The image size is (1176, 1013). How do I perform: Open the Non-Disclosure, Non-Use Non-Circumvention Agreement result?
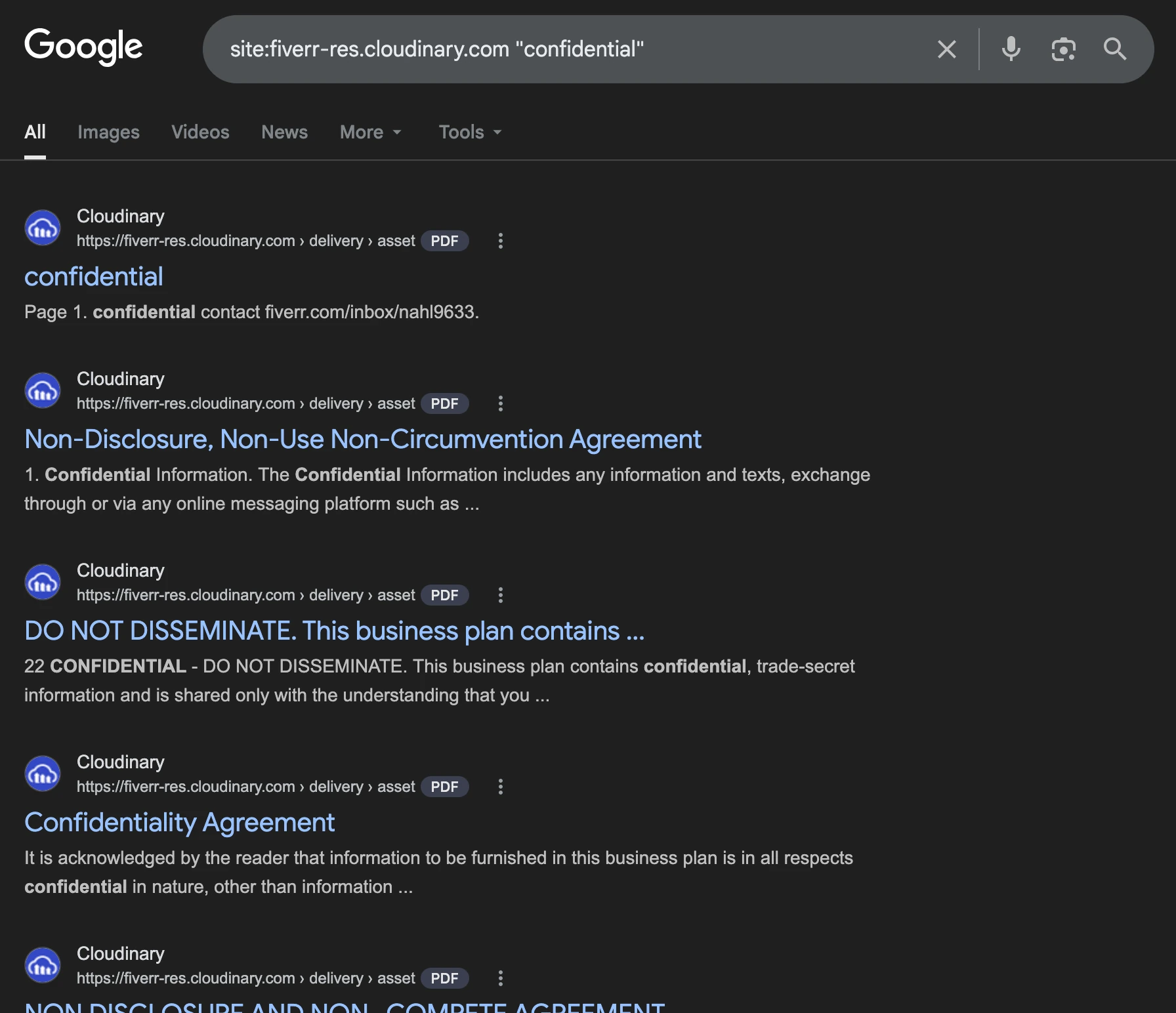tap(362, 439)
